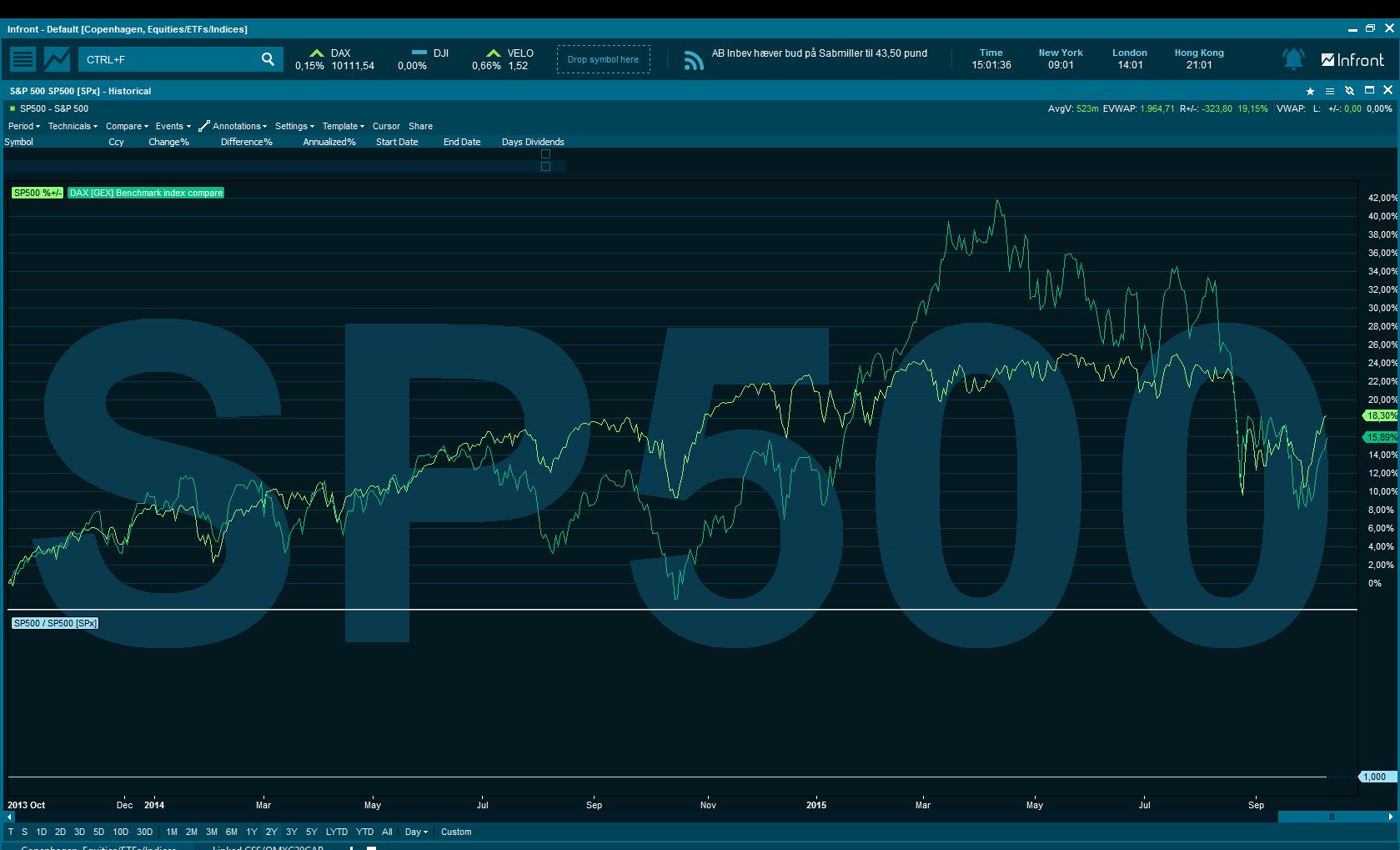Open the chart Settings dropdown
Image resolution: width=1400 pixels, height=850 pixels.
(x=294, y=126)
